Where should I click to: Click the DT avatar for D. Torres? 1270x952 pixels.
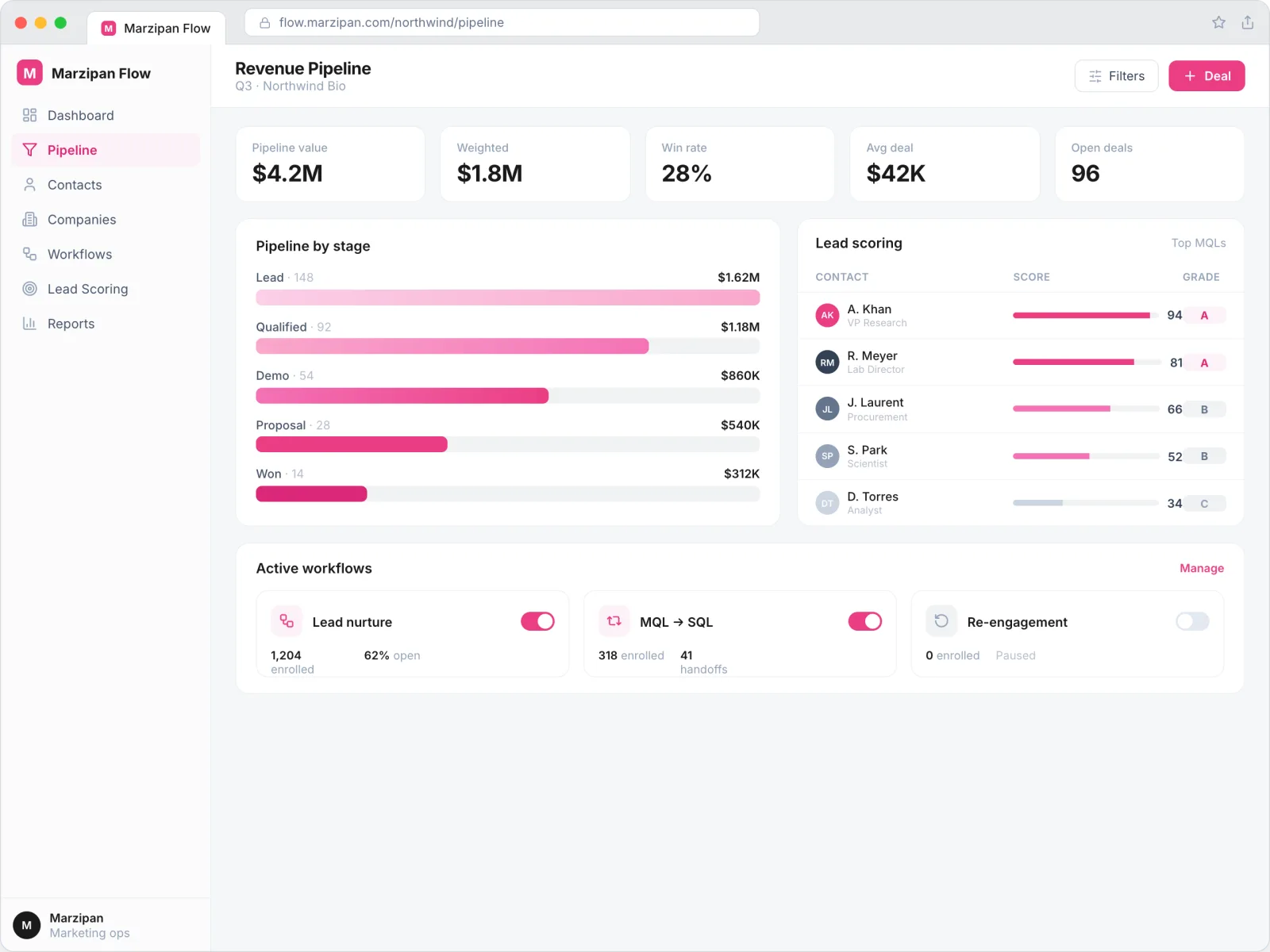point(827,503)
